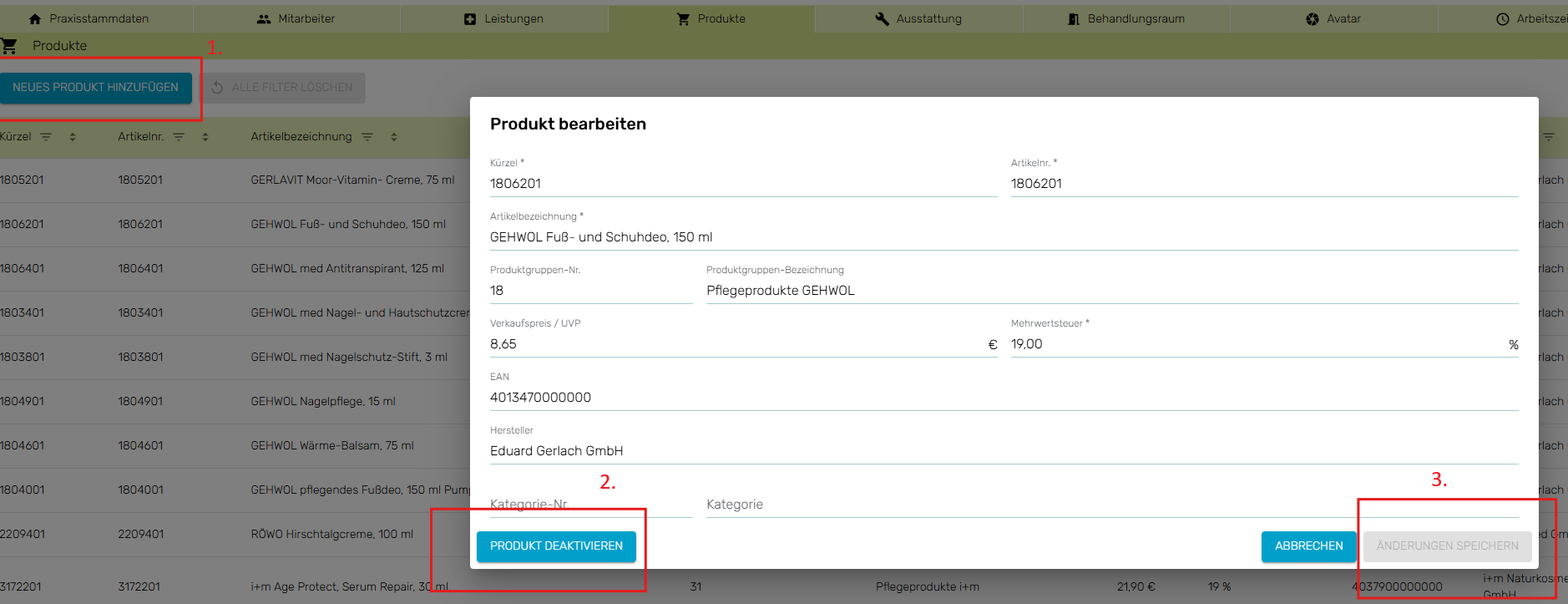The width and height of the screenshot is (1568, 604).
Task: Edit the Kürzel field in the dialog
Action: click(743, 184)
